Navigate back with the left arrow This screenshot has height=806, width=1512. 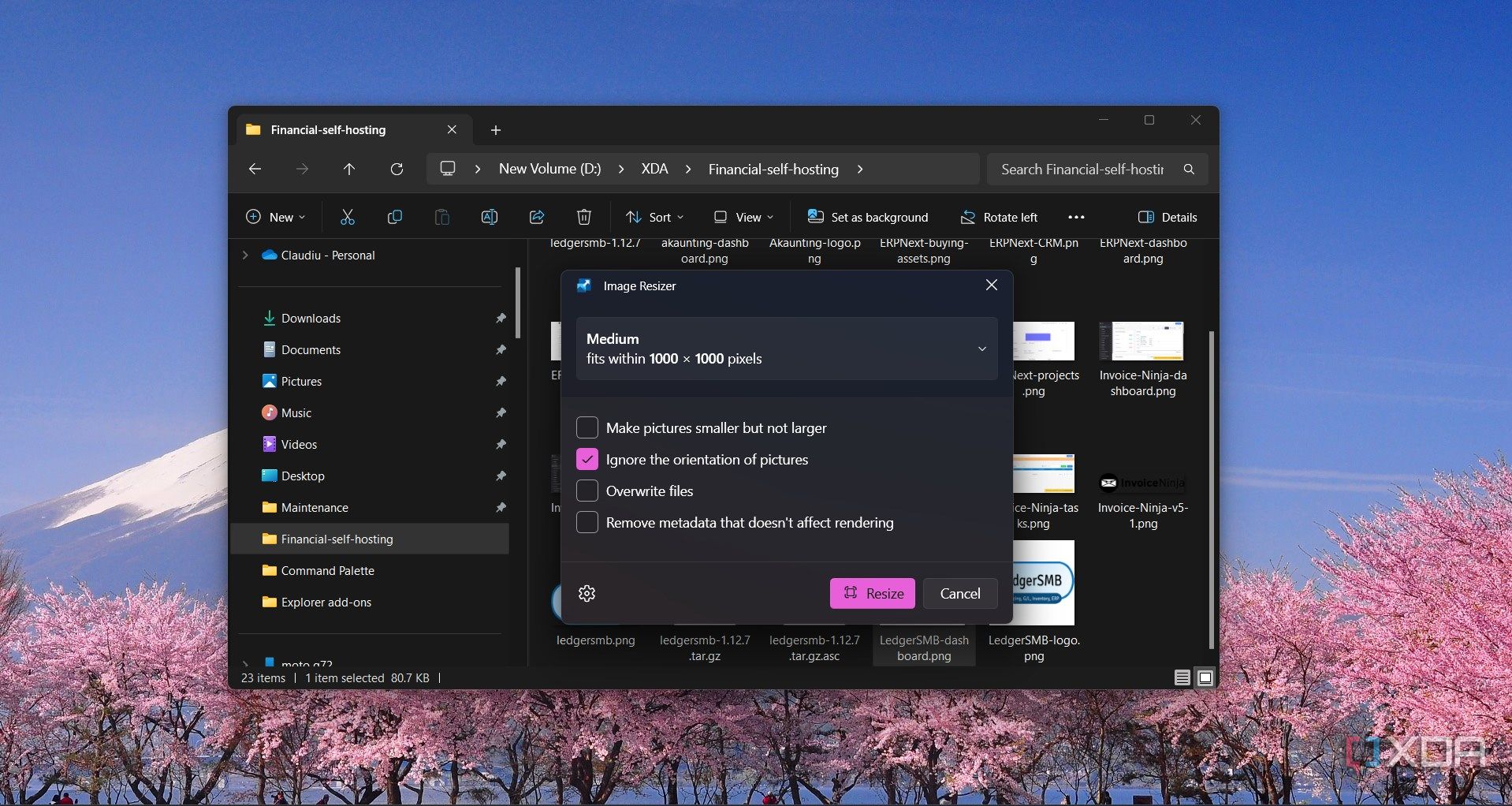click(x=255, y=169)
